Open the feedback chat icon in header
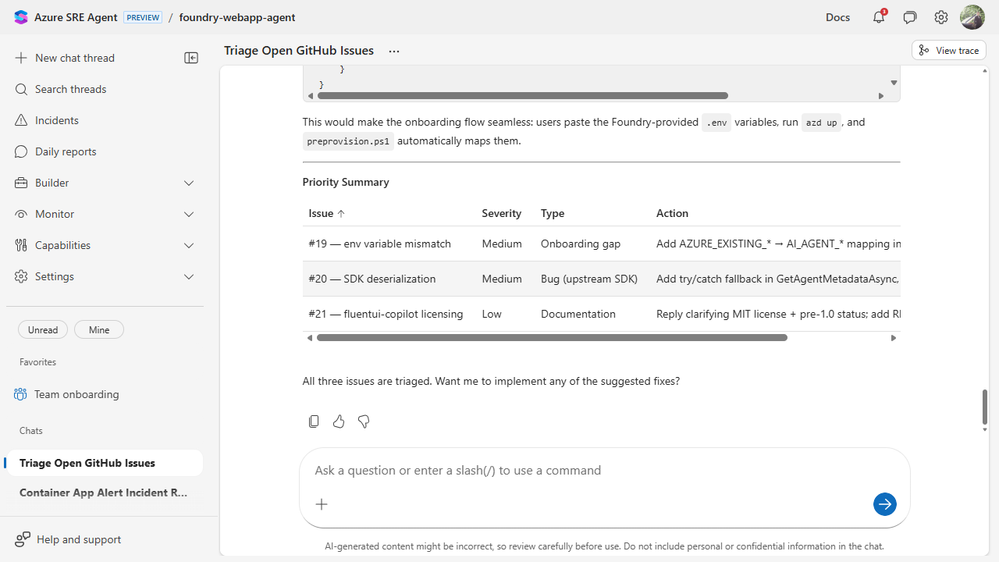This screenshot has height=562, width=999. (x=910, y=17)
